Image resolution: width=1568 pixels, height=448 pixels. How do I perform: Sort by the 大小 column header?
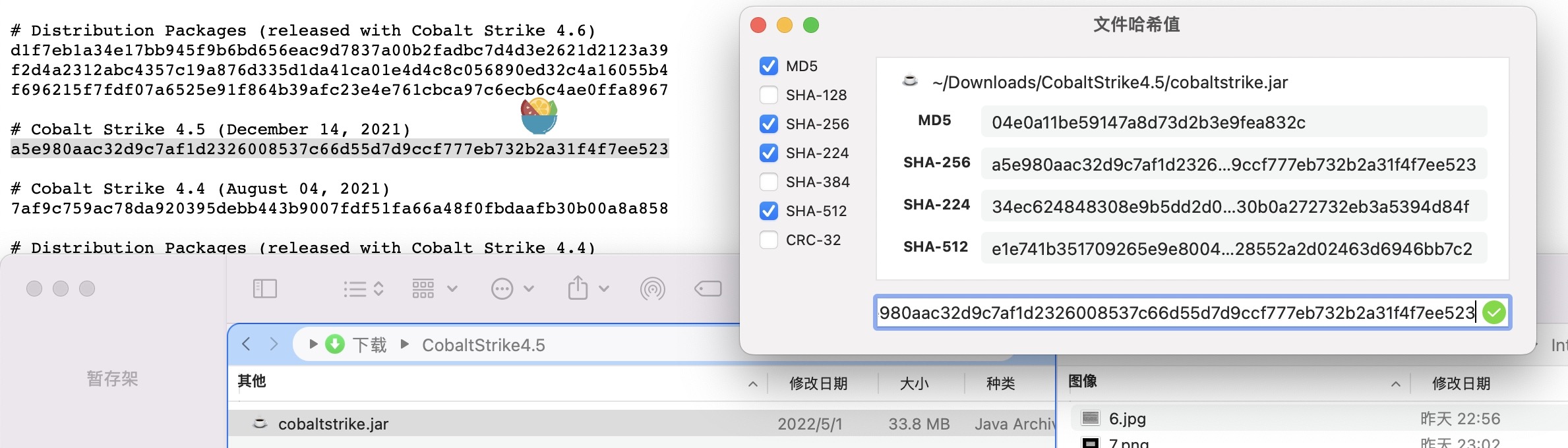coord(914,383)
